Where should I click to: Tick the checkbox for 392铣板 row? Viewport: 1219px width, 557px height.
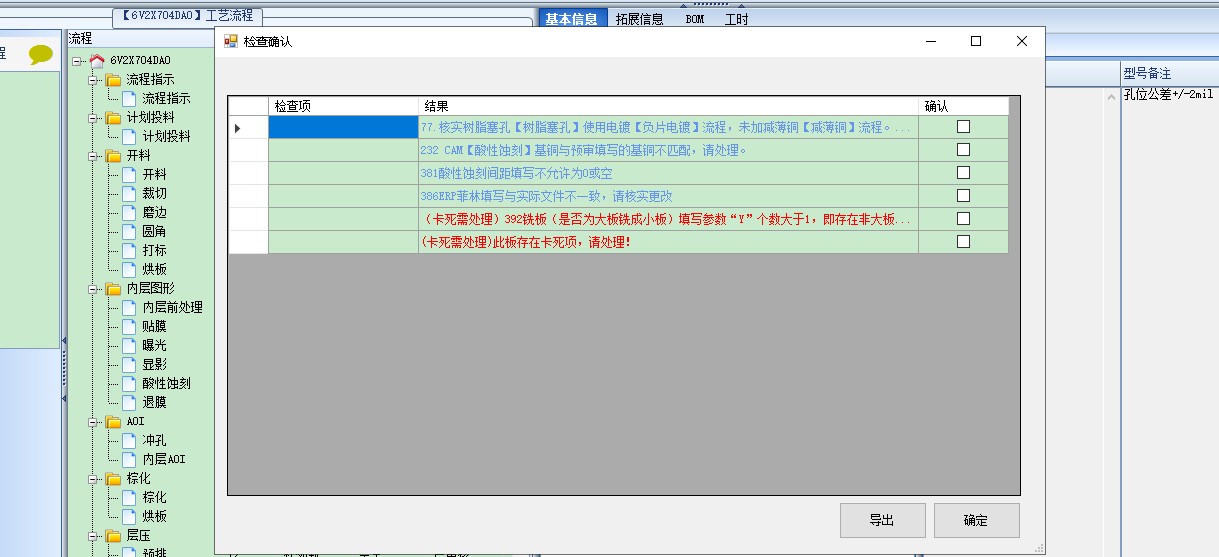point(963,219)
